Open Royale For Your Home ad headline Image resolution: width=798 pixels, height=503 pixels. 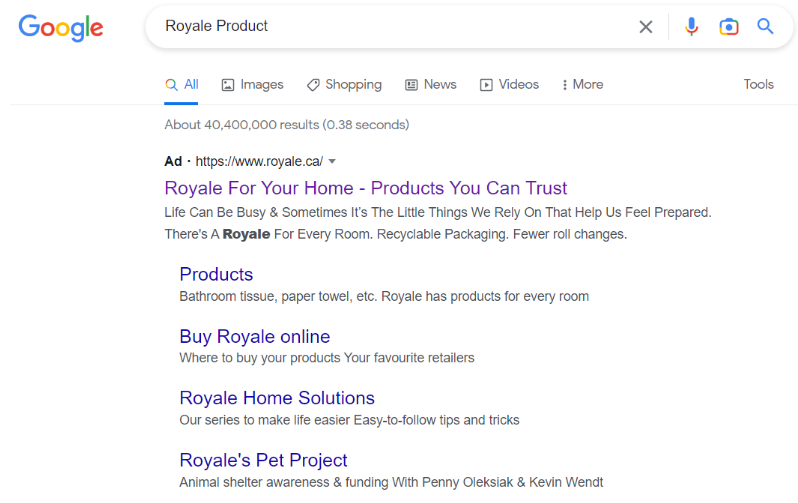365,188
